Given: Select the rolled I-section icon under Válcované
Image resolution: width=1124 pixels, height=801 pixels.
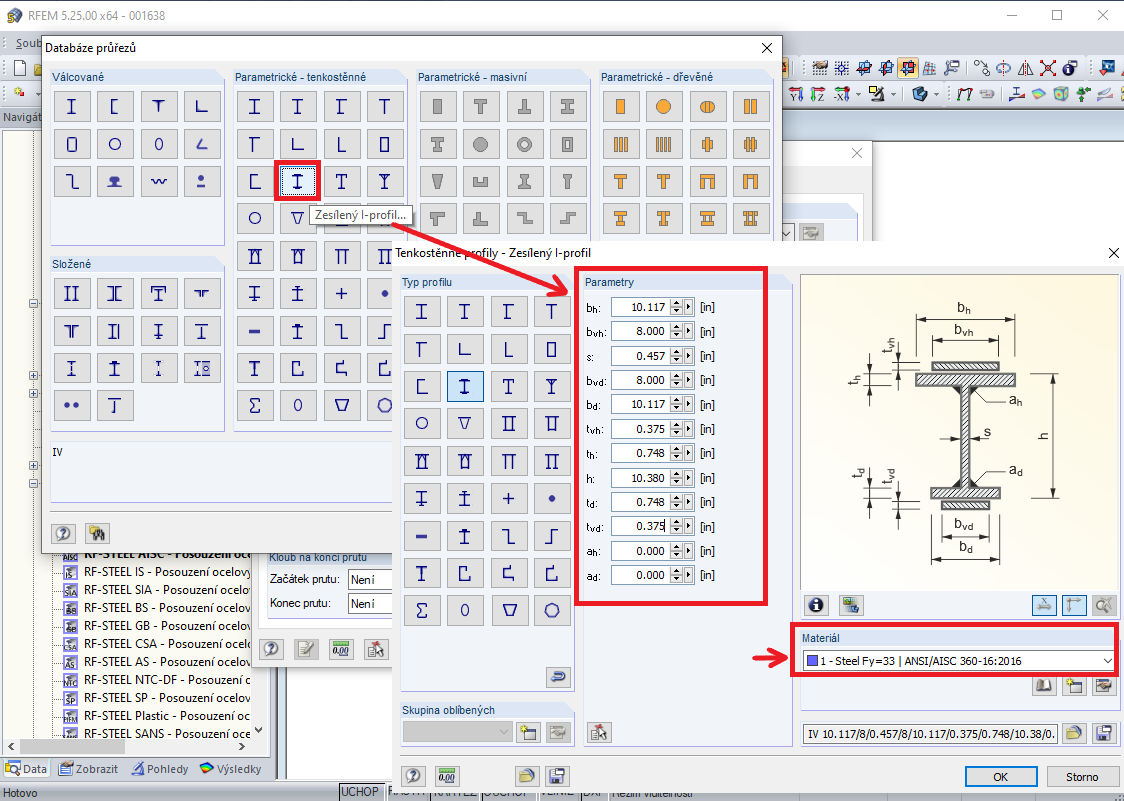Looking at the screenshot, I should click(72, 107).
